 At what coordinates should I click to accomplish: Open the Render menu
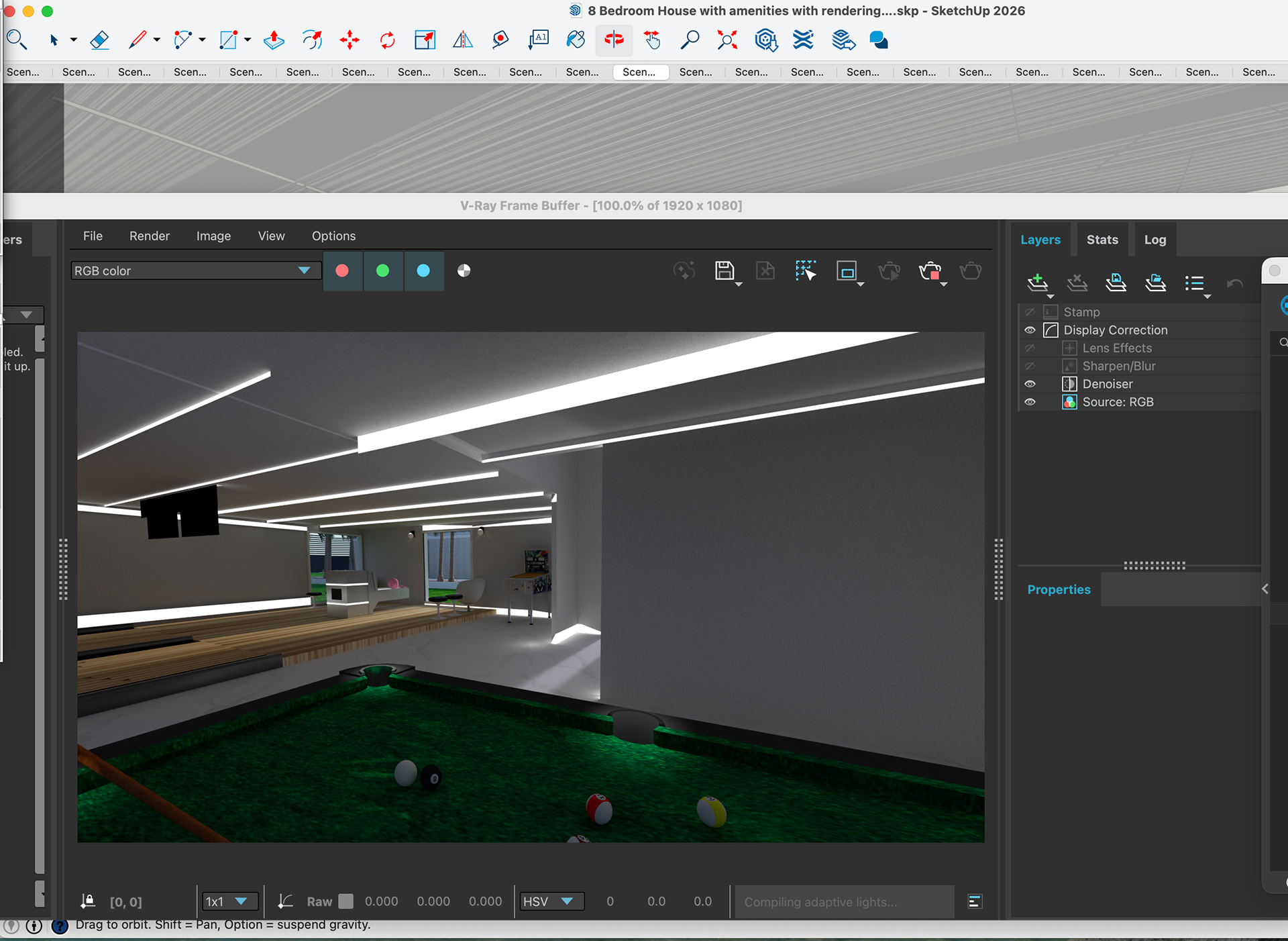(149, 236)
